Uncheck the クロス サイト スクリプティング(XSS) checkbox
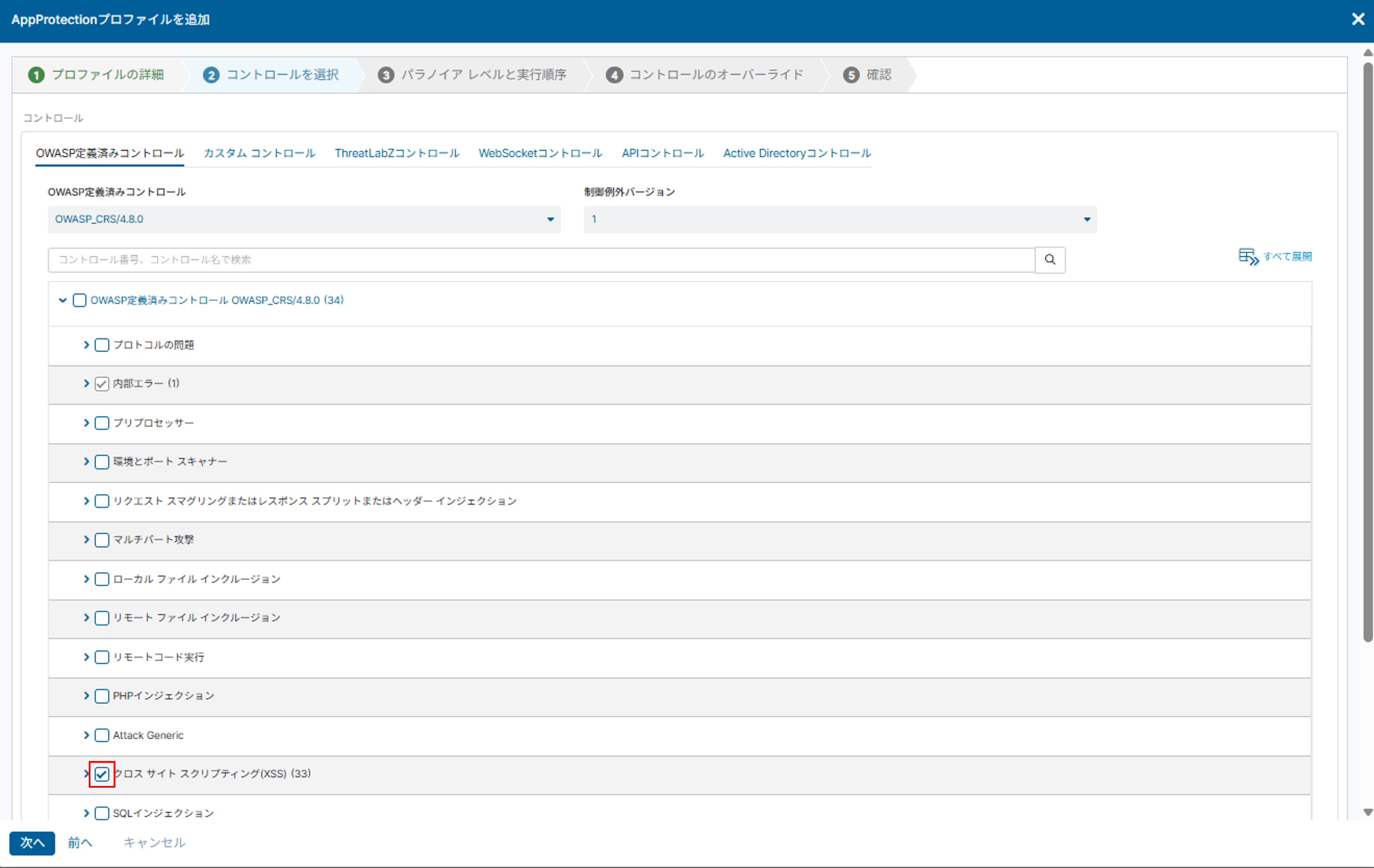Viewport: 1374px width, 868px height. [x=102, y=774]
